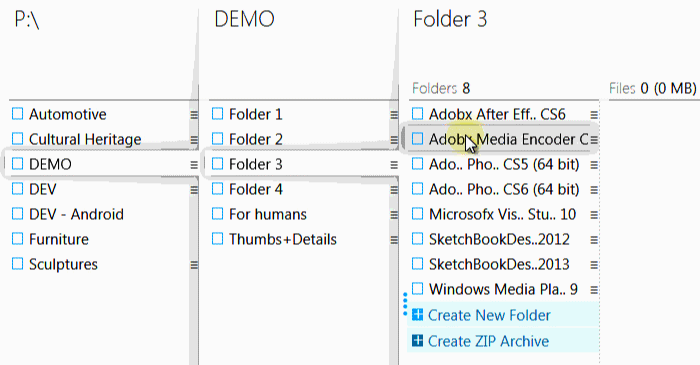This screenshot has width=700, height=365.
Task: Open the menu icon for Thumbs+Details
Action: (394, 240)
